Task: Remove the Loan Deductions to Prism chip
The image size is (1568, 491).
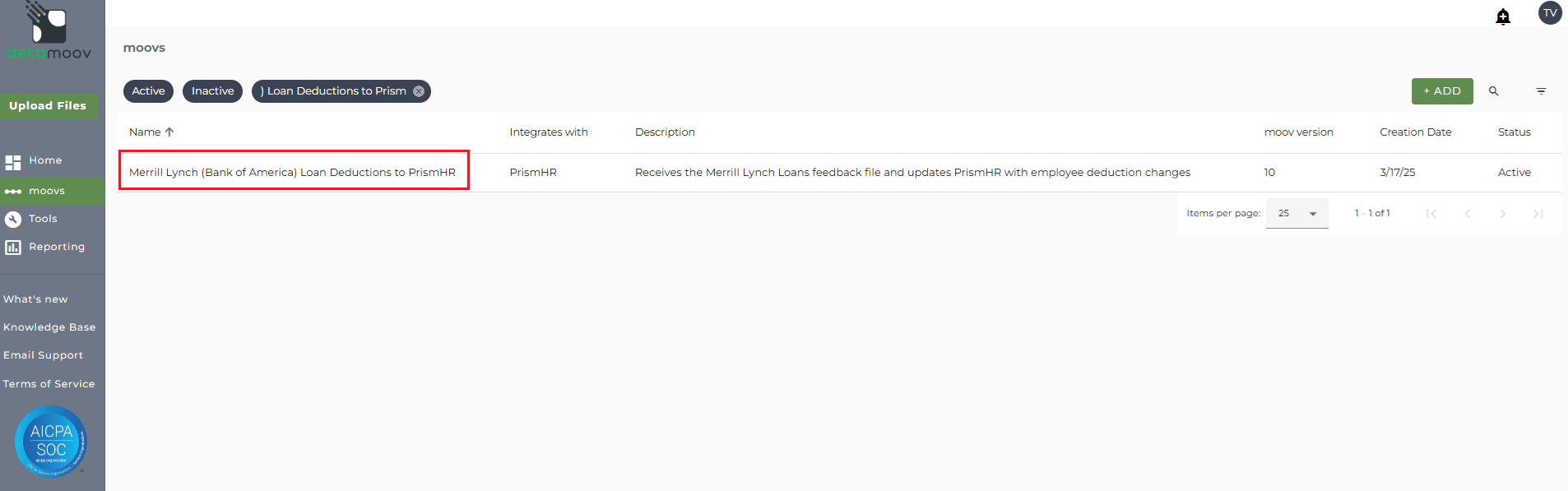Action: [419, 91]
